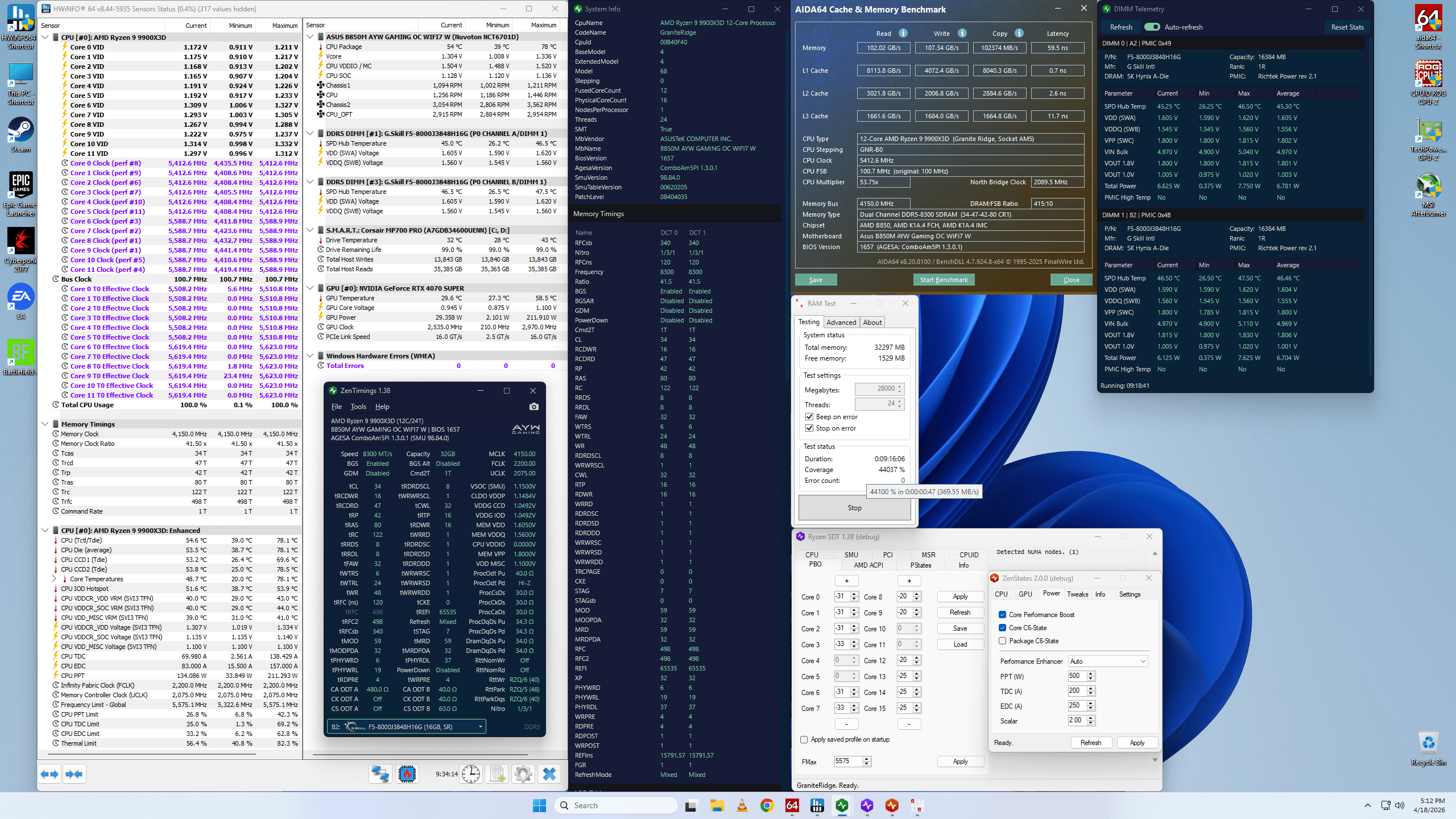Screen dimensions: 1456x819
Task: Click AIDA64 Write column info icon
Action: pyautogui.click(x=962, y=33)
